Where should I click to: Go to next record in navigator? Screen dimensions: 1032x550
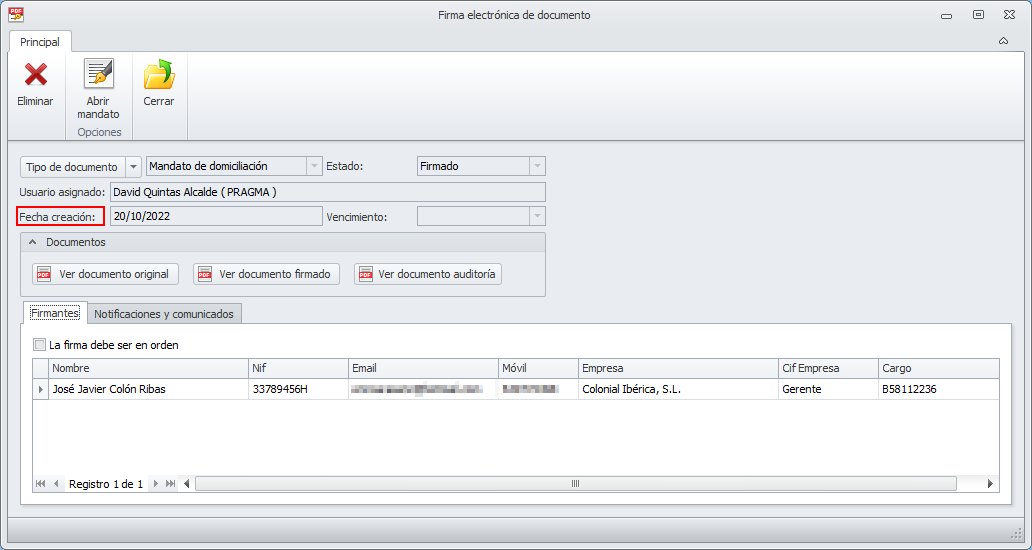pyautogui.click(x=155, y=484)
